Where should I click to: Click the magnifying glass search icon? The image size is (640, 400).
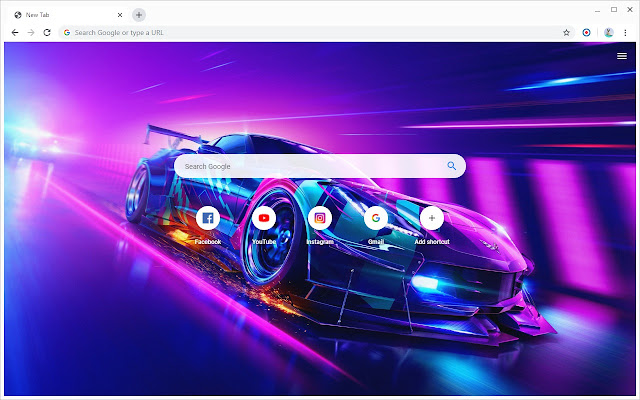point(451,166)
